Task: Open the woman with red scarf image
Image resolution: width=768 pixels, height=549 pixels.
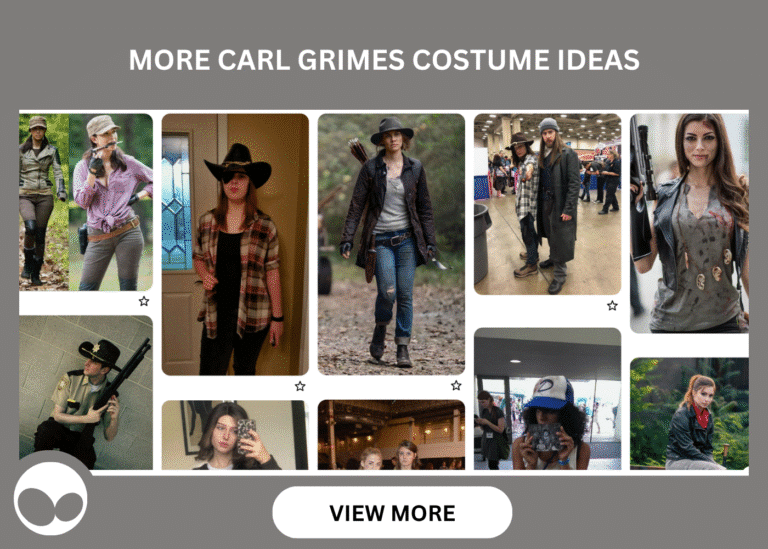Action: pyautogui.click(x=689, y=413)
